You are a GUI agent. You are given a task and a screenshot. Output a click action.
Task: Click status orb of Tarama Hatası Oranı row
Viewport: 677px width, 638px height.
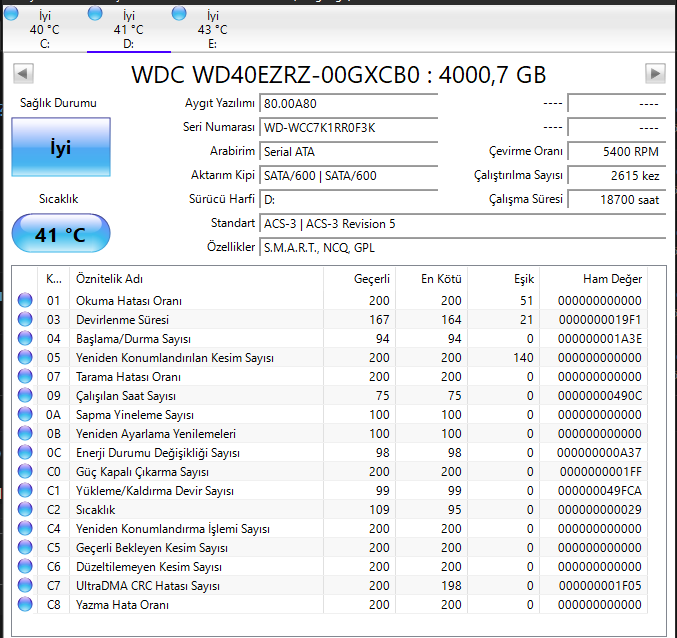(25, 376)
